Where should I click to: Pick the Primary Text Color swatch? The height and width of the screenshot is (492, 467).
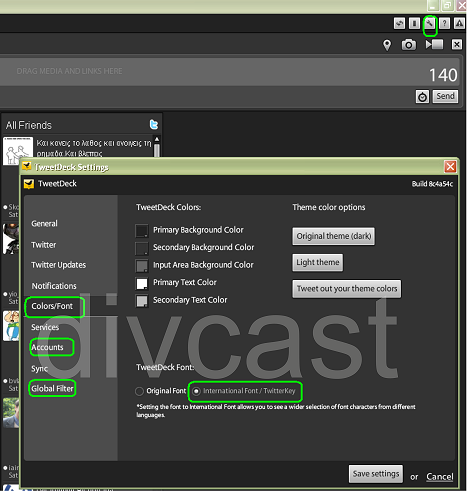(x=142, y=283)
